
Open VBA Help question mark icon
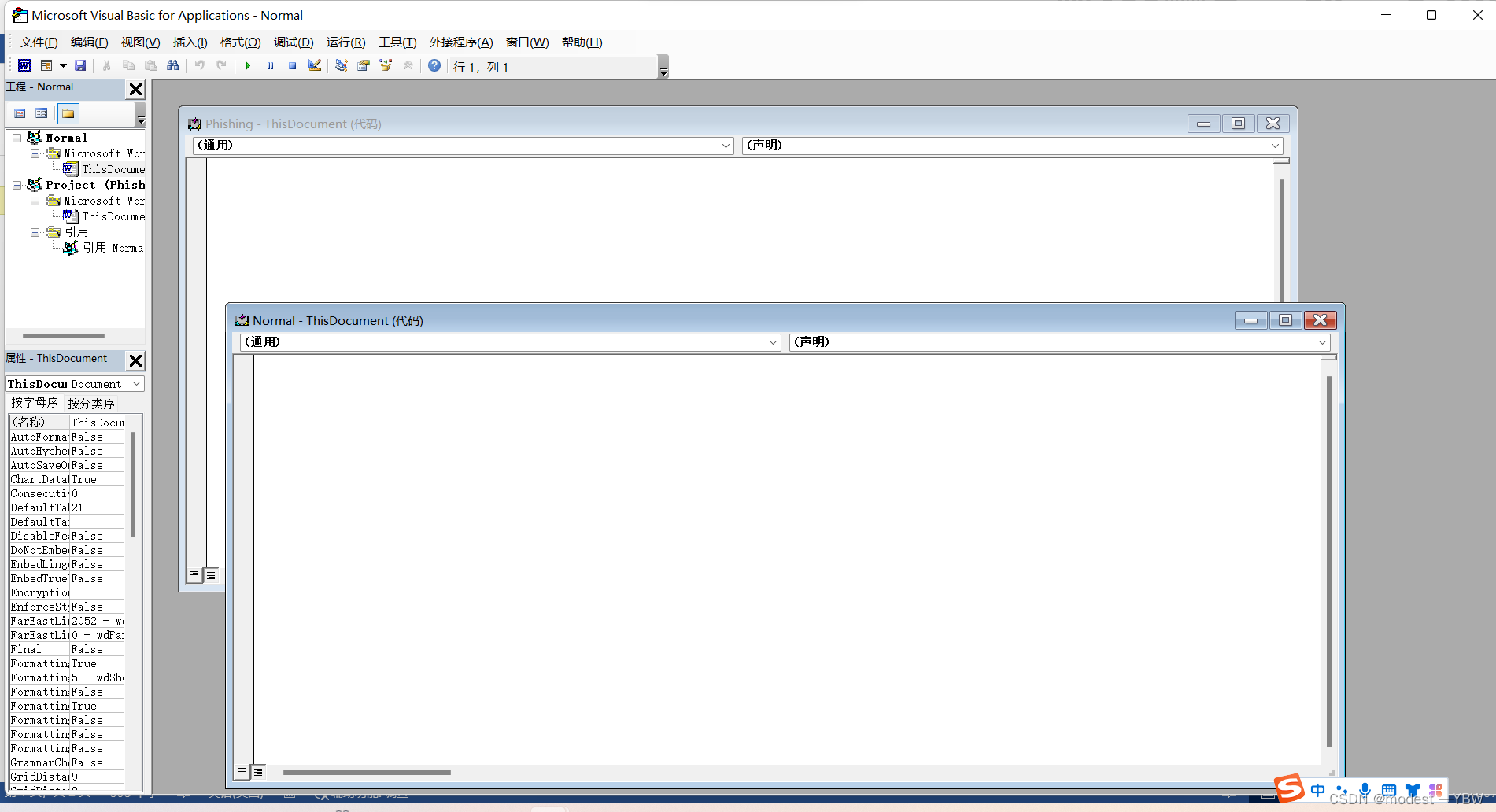(x=434, y=66)
